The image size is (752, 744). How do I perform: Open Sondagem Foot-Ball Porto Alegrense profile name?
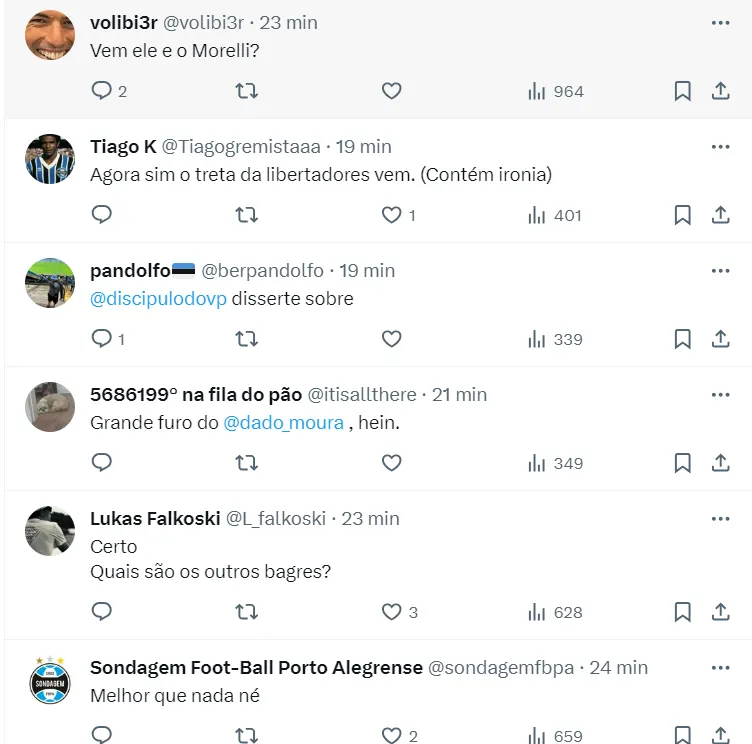click(256, 668)
